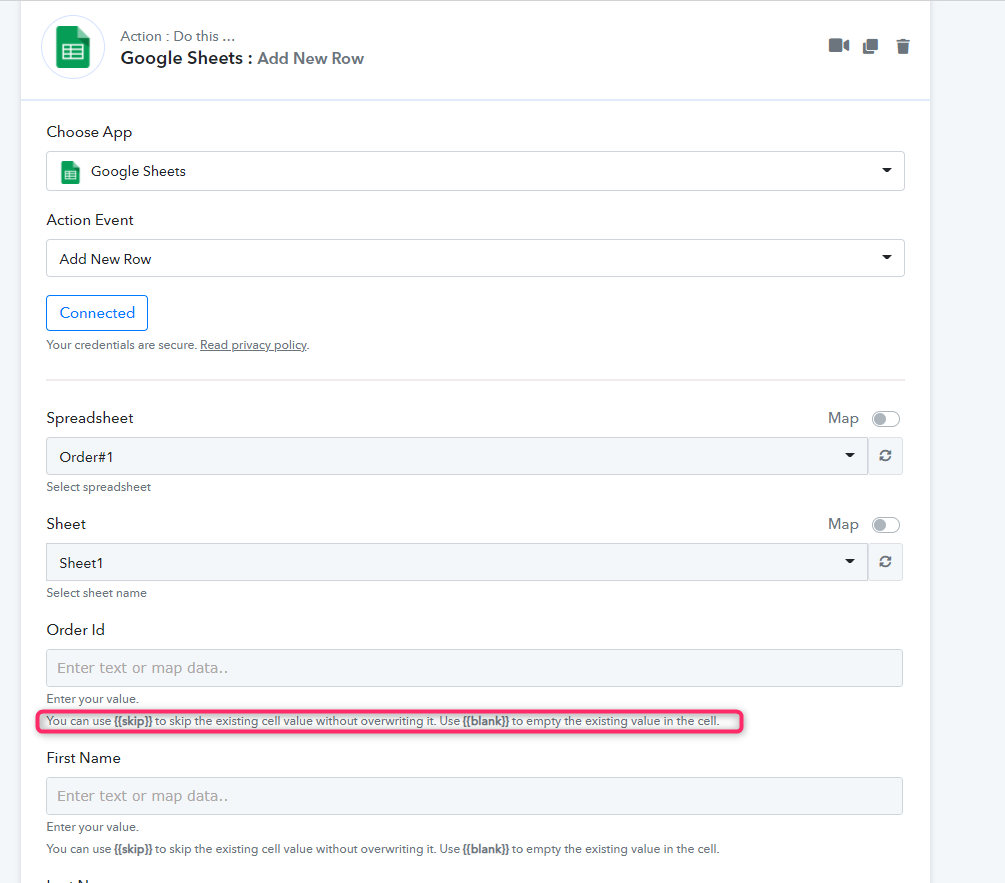Open the Choose App Google Sheets dropdown
This screenshot has width=1005, height=883.
point(475,171)
